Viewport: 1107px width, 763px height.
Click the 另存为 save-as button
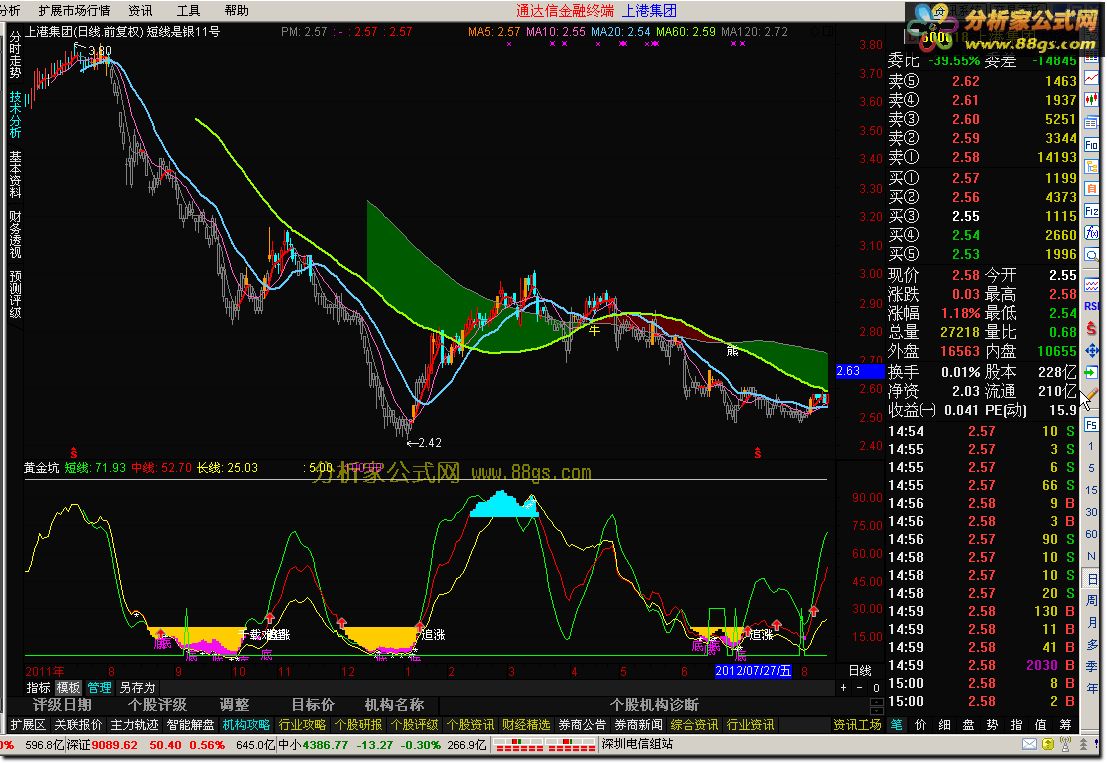pyautogui.click(x=137, y=687)
